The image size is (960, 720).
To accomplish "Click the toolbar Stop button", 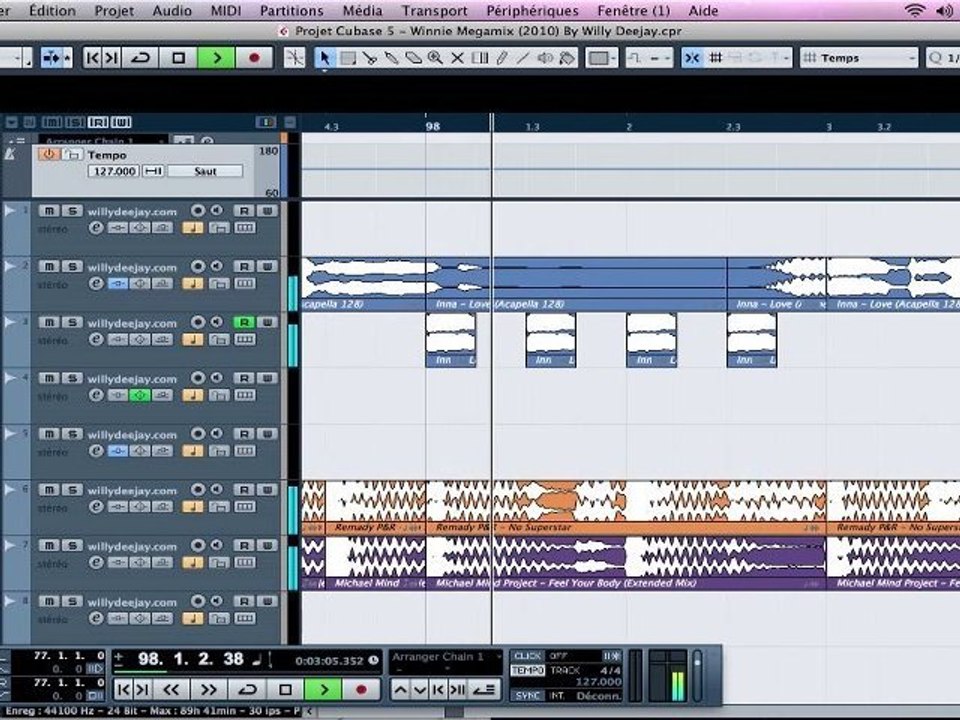I will (x=179, y=58).
